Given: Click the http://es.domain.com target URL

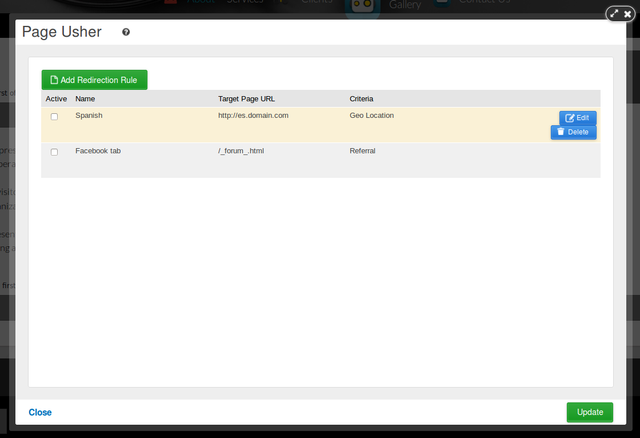Looking at the screenshot, I should tap(253, 116).
